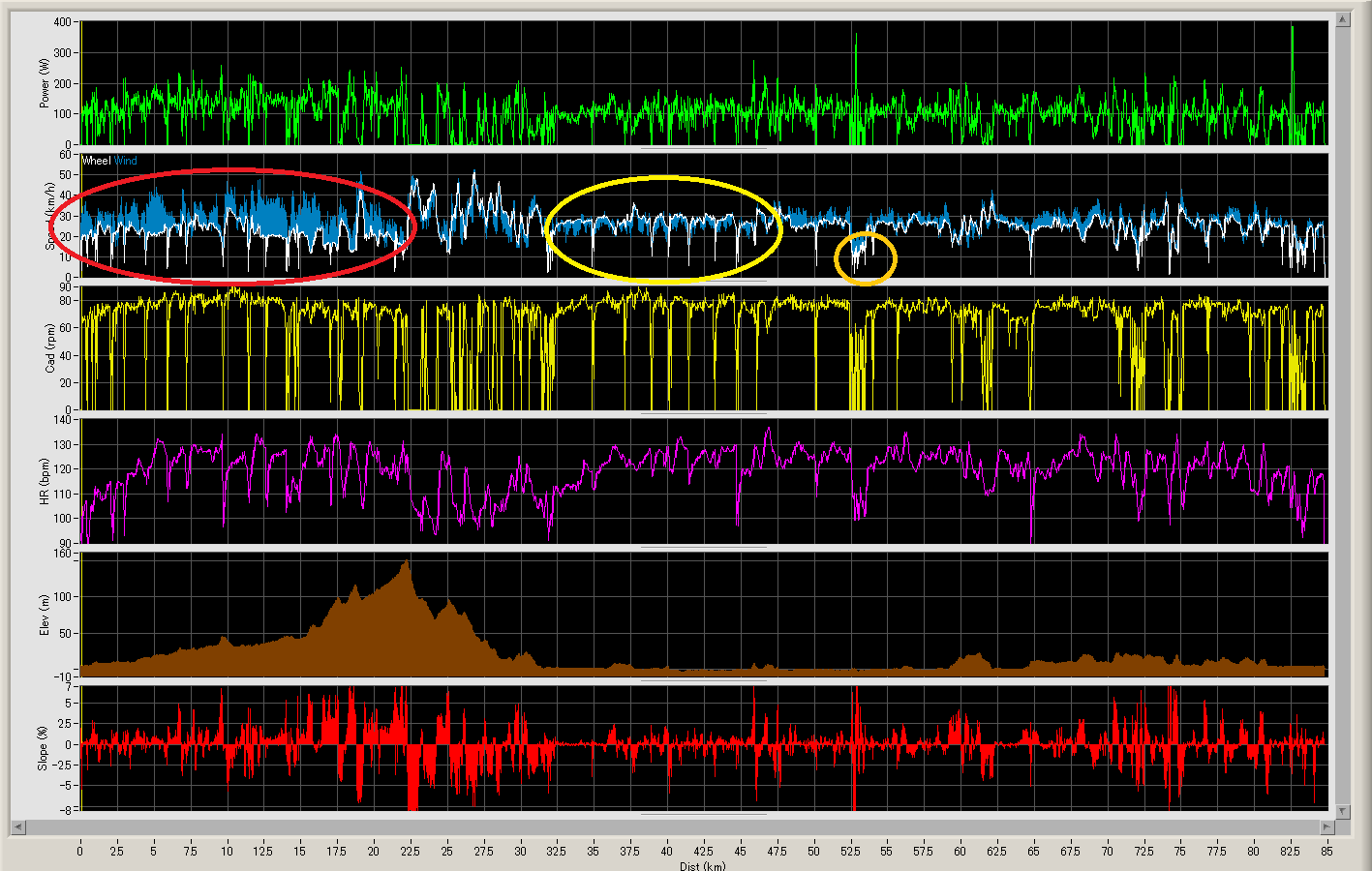1372x871 pixels.
Task: Click the center of the red ellipse annotation
Action: click(x=233, y=226)
